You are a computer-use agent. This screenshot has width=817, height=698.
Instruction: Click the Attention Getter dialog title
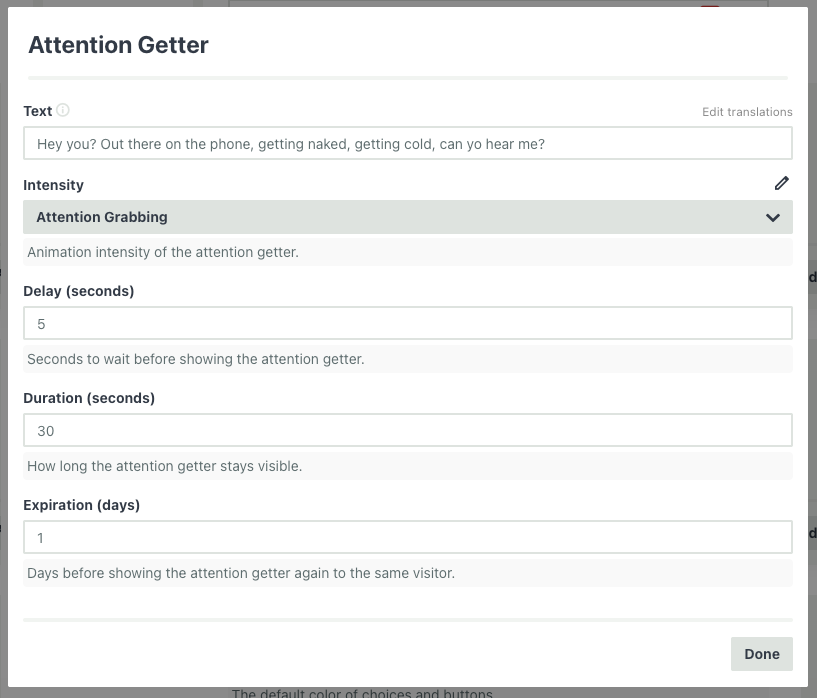pos(118,44)
